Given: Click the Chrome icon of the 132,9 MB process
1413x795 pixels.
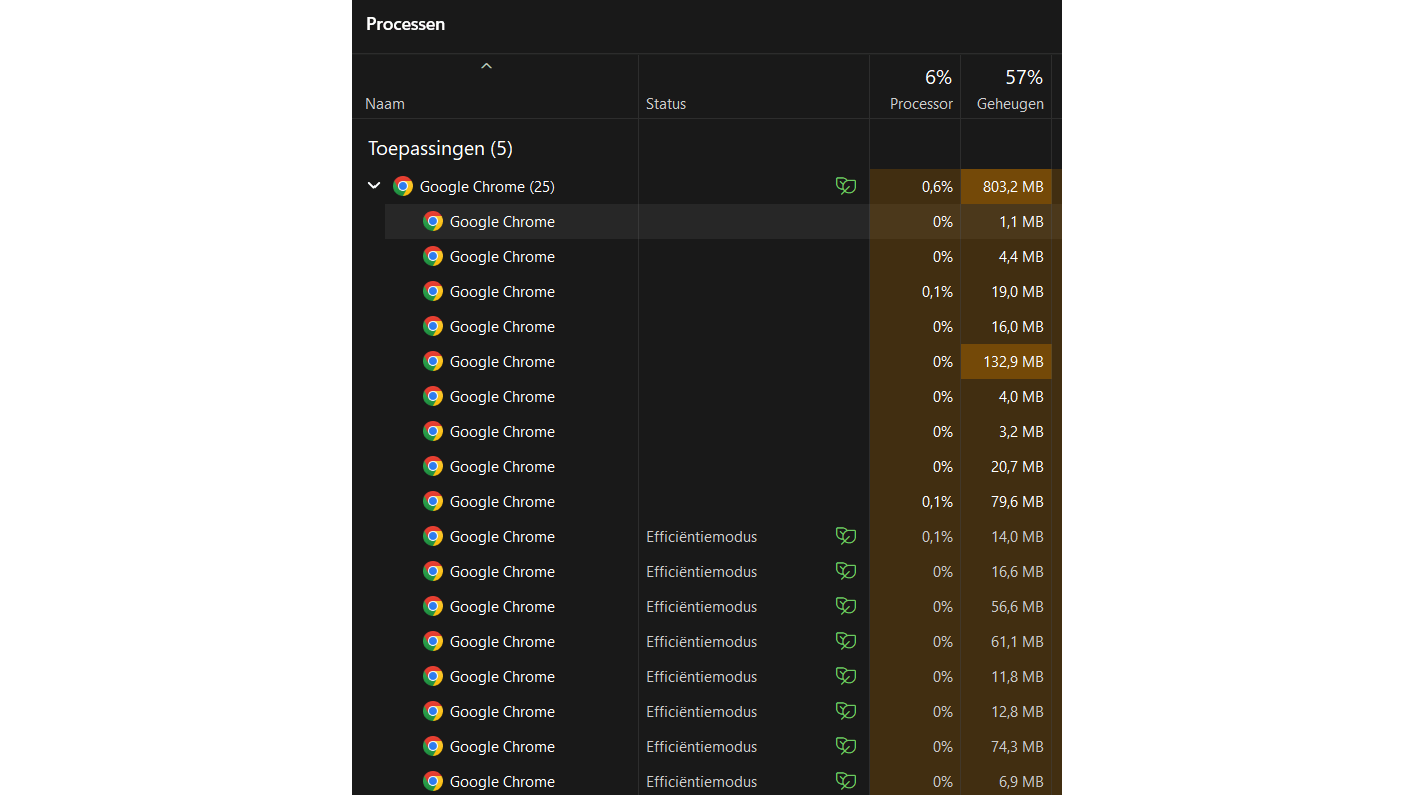Looking at the screenshot, I should (433, 361).
